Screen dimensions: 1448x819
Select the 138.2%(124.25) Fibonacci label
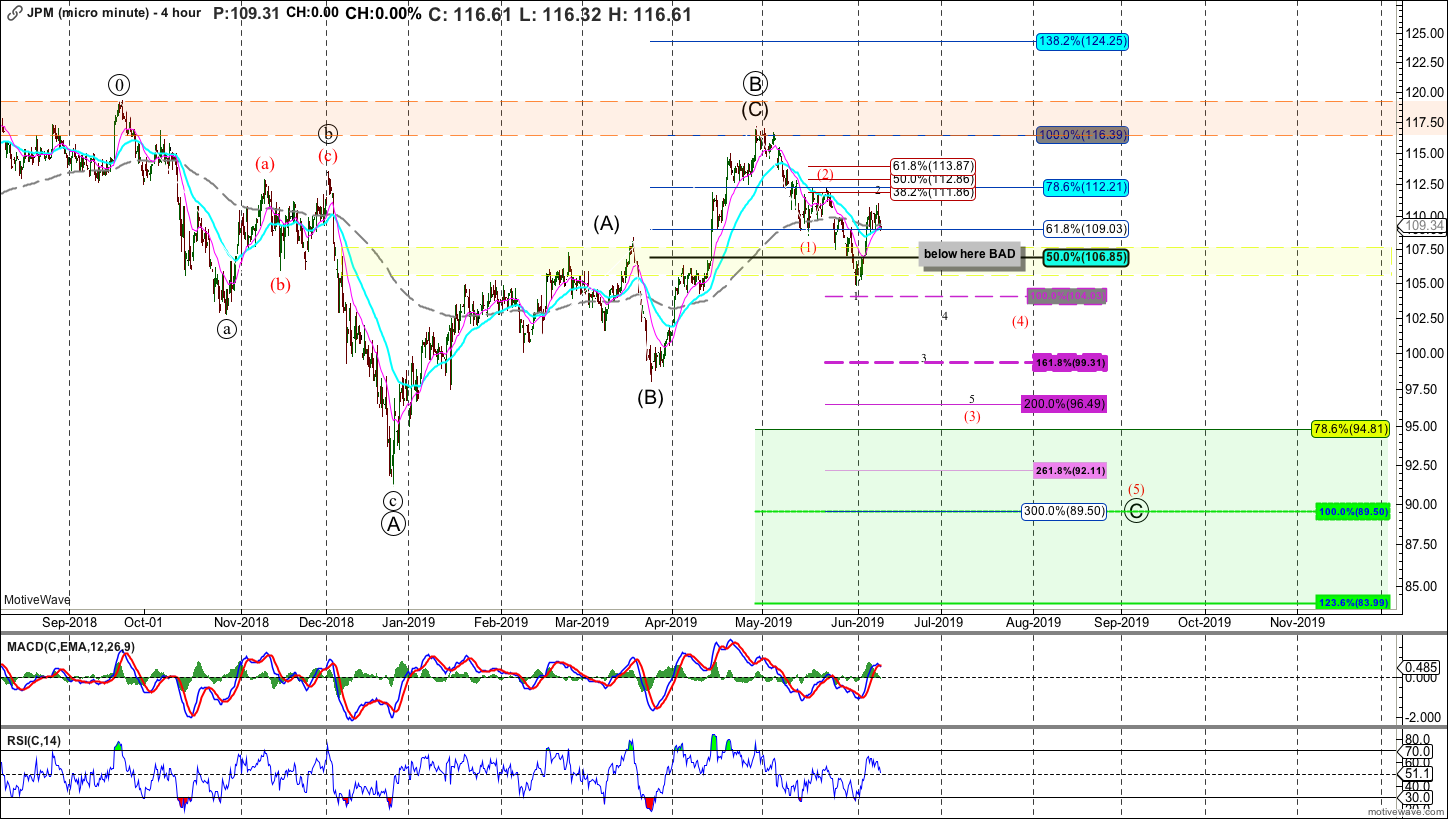1081,42
